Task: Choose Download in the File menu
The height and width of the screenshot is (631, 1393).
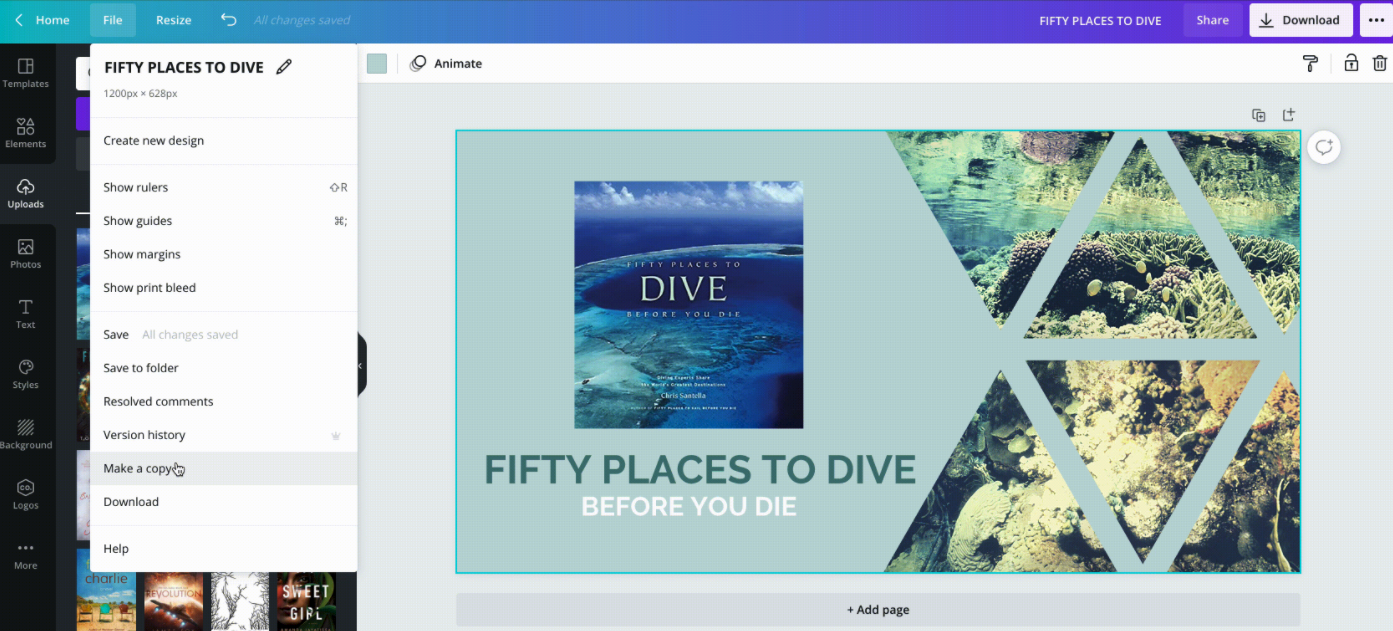Action: pyautogui.click(x=224, y=502)
